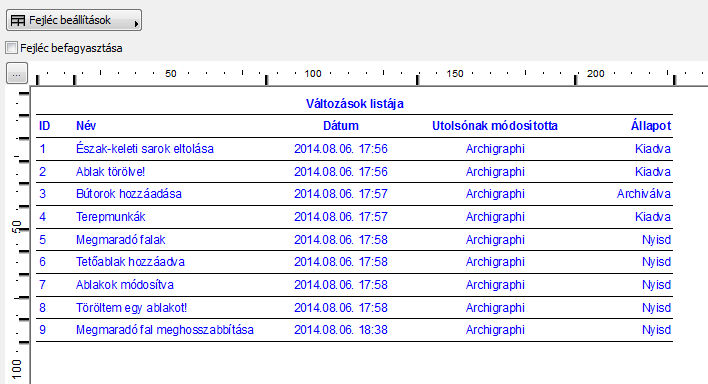
Task: Click Archigraphi in Tetőablak hozzáadva row
Action: coord(495,262)
